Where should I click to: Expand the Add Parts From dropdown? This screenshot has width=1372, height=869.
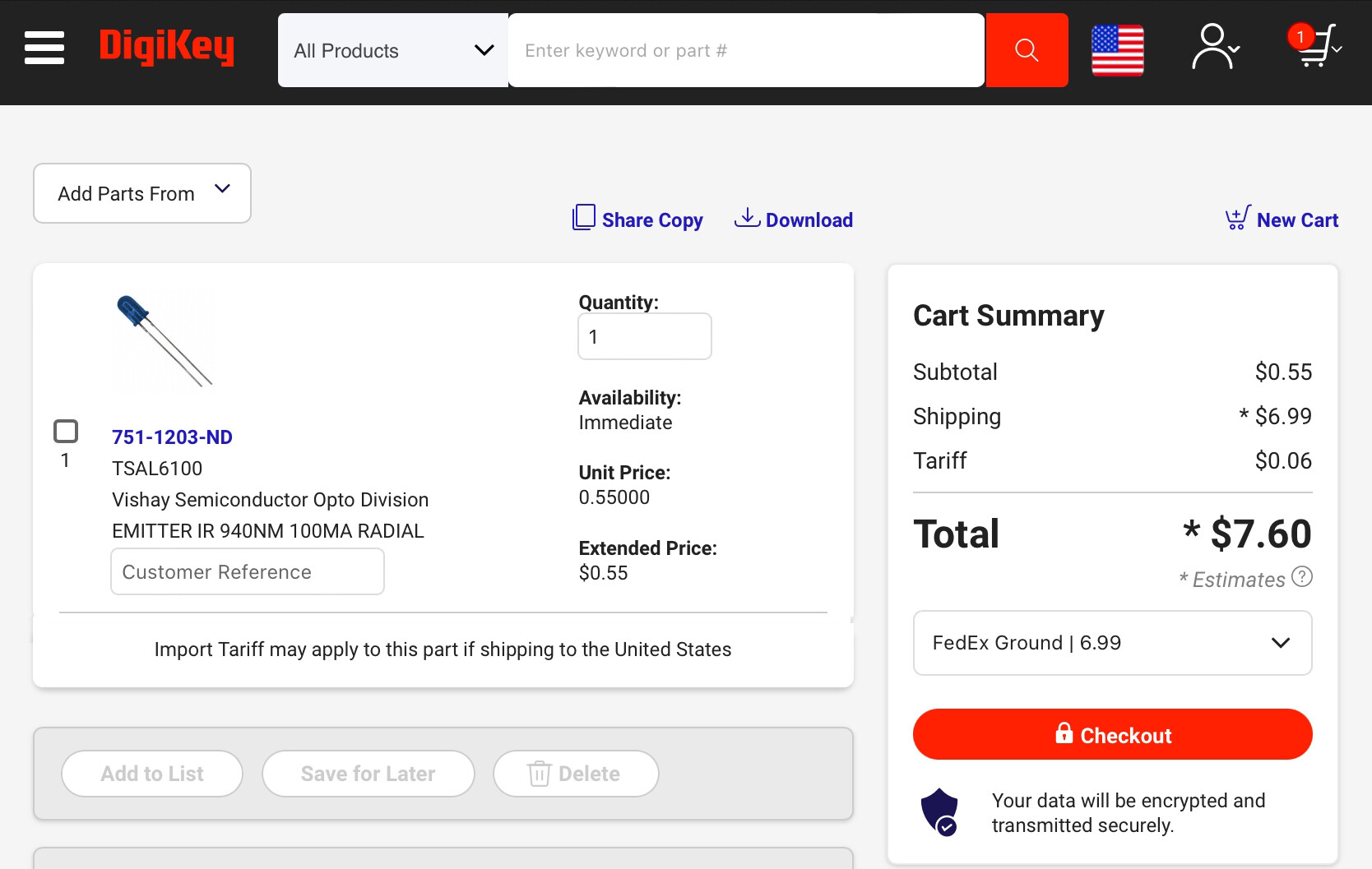[x=142, y=193]
